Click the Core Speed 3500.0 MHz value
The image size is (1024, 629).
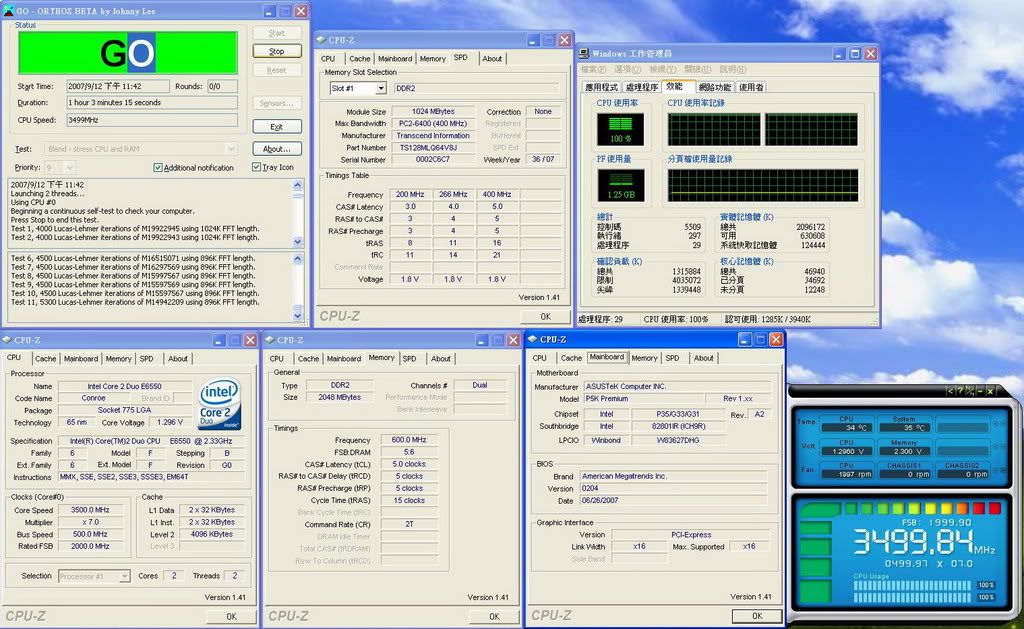[90, 510]
